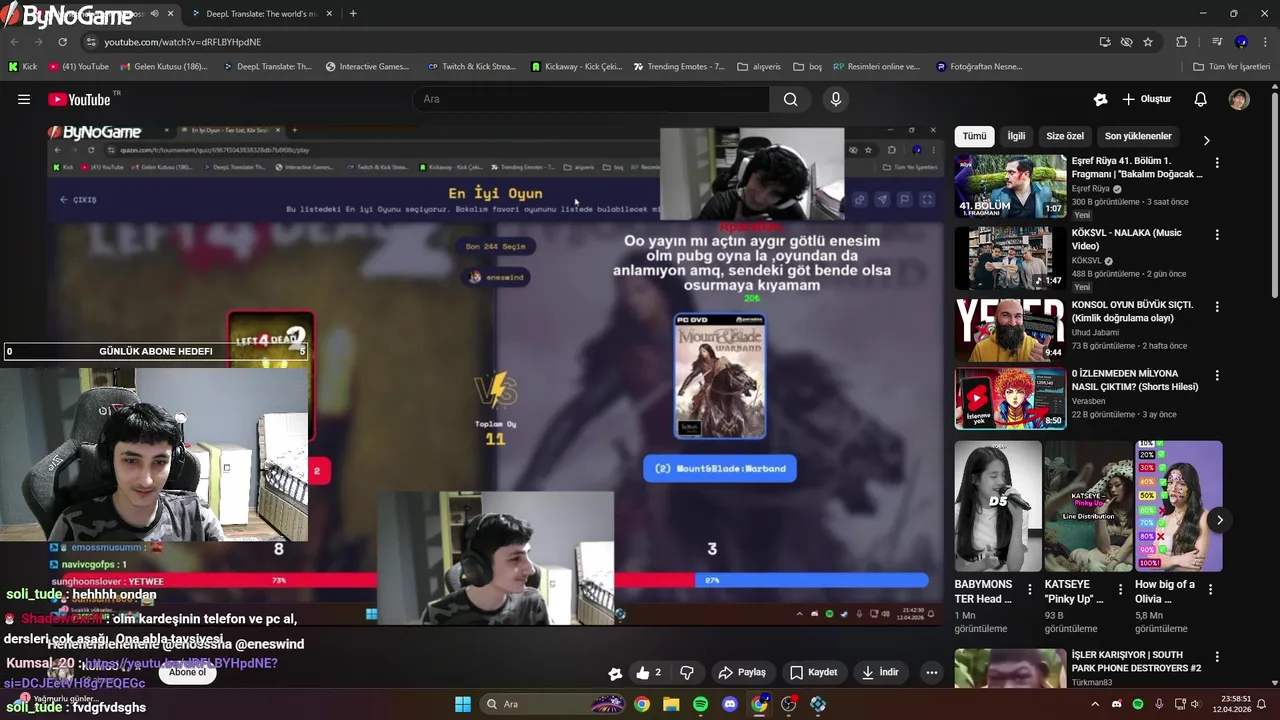Open options for Eşref Rüya video
The image size is (1280, 720).
1217,163
